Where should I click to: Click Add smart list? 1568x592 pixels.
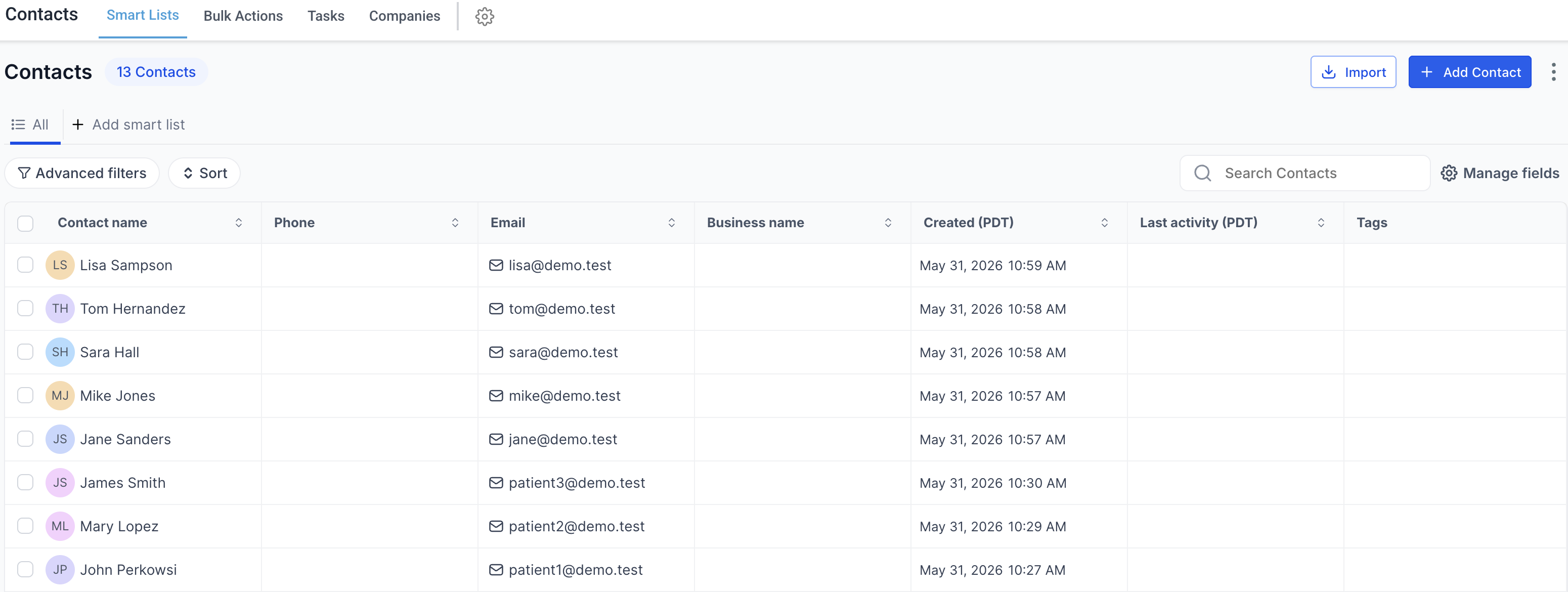click(x=128, y=124)
